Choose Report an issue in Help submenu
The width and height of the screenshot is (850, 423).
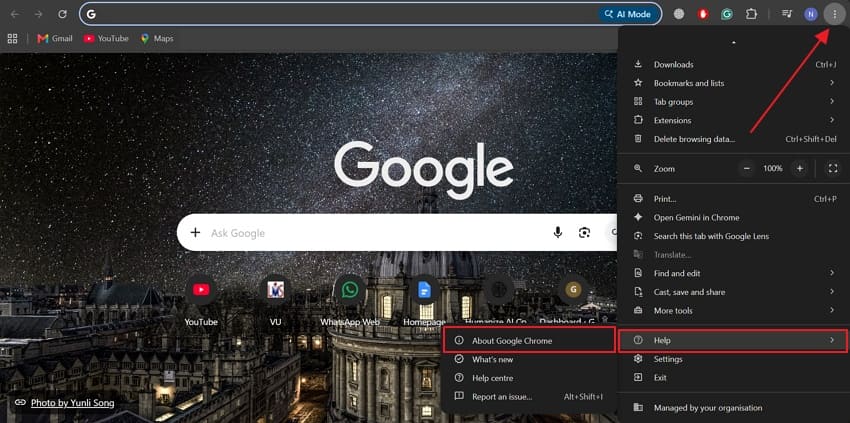point(529,396)
